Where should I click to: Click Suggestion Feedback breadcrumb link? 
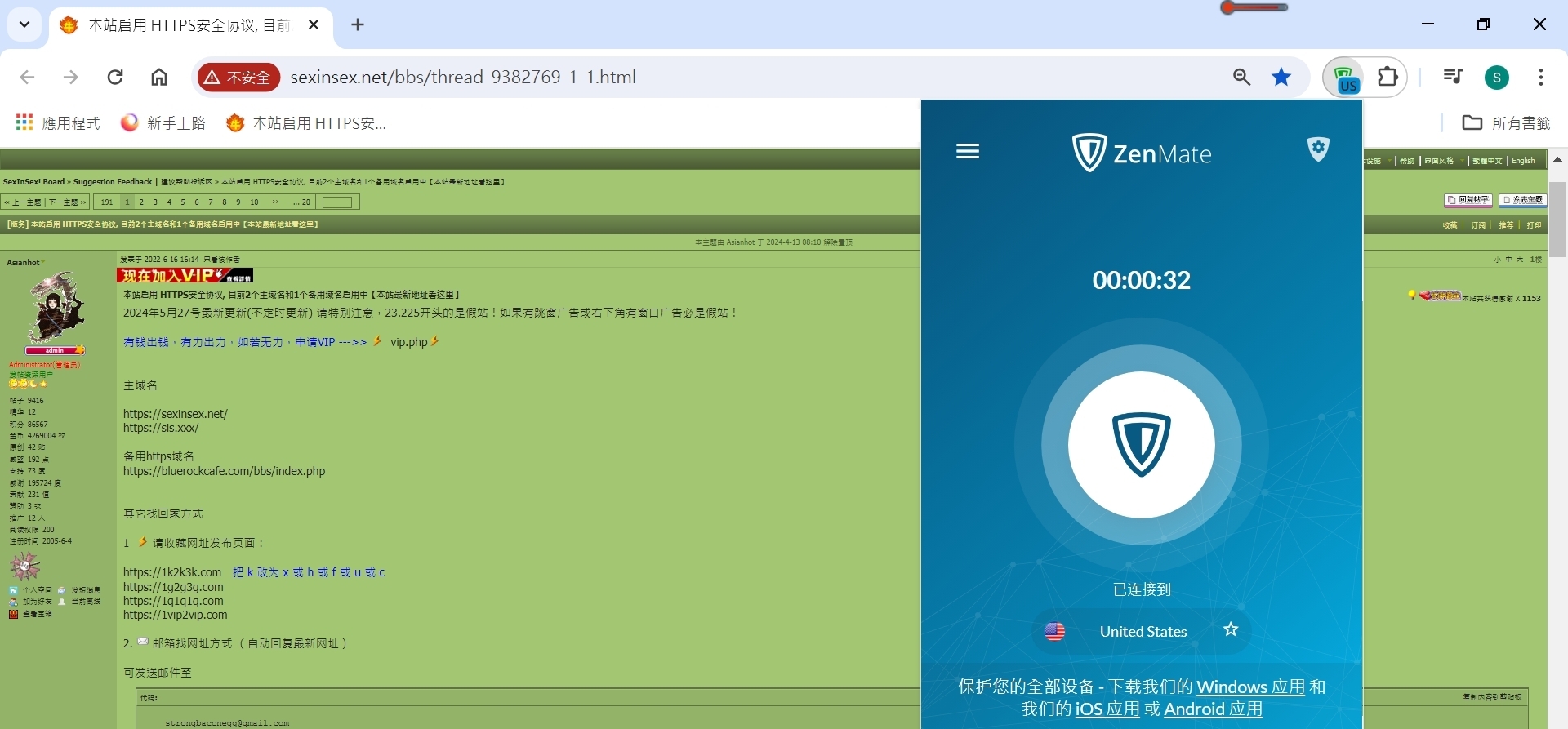click(x=113, y=182)
